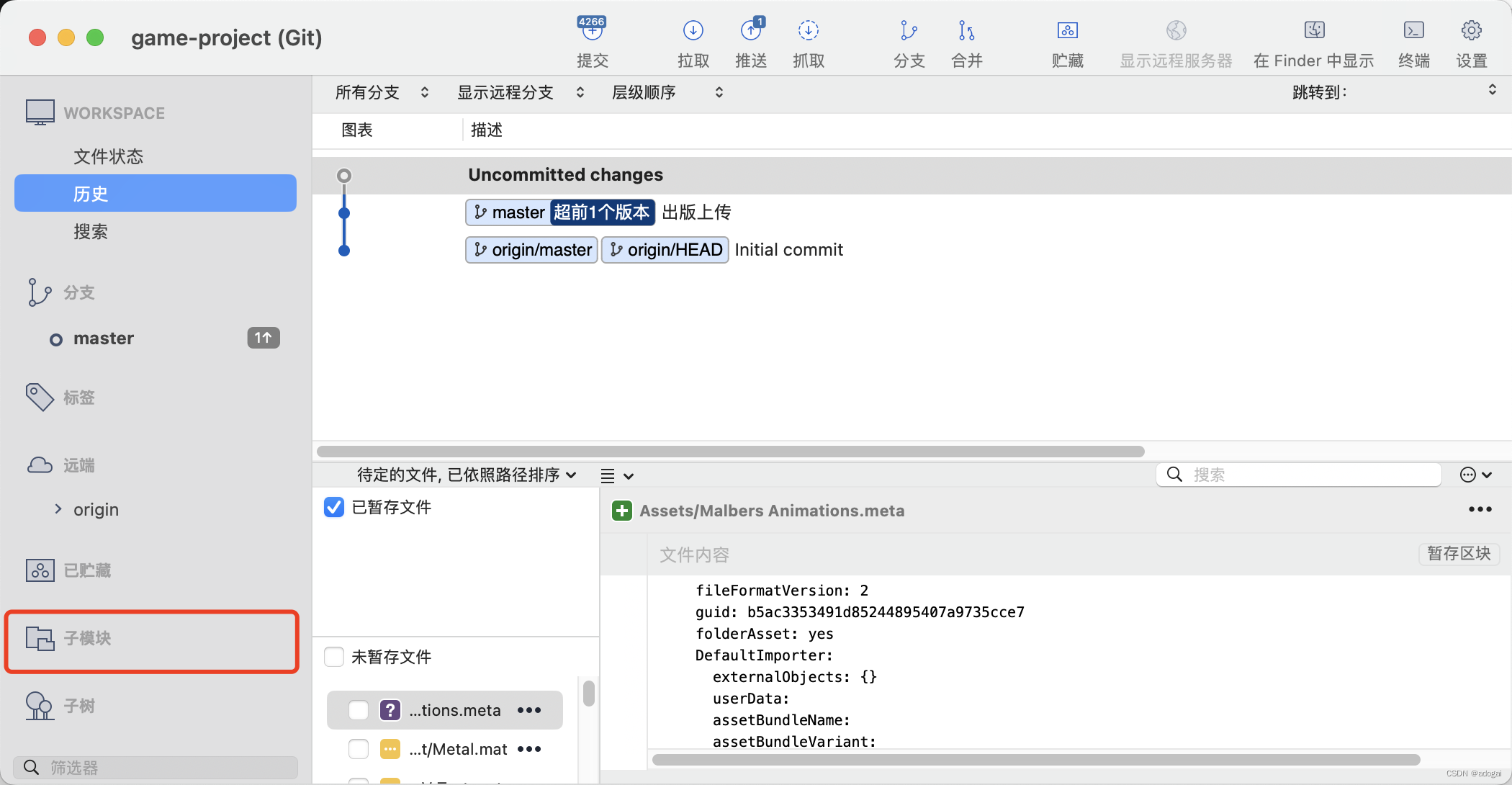Image resolution: width=1512 pixels, height=785 pixels.
Task: Click the origin/master branch label
Action: [x=531, y=250]
